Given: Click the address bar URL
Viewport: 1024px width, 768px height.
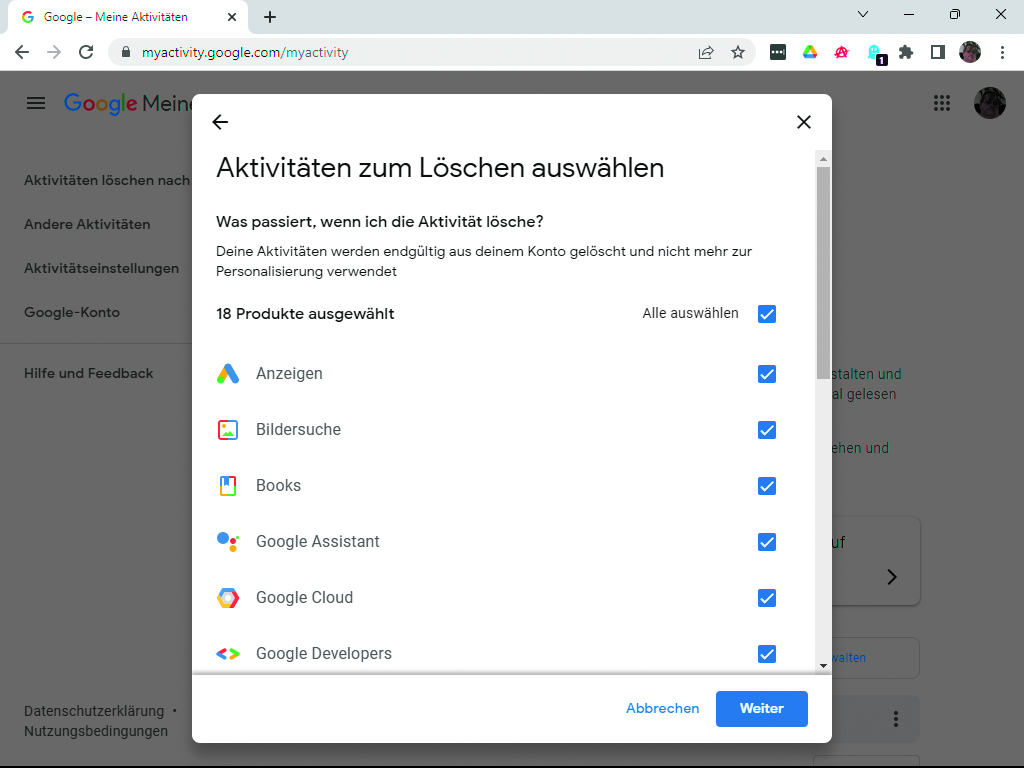Looking at the screenshot, I should tap(245, 52).
